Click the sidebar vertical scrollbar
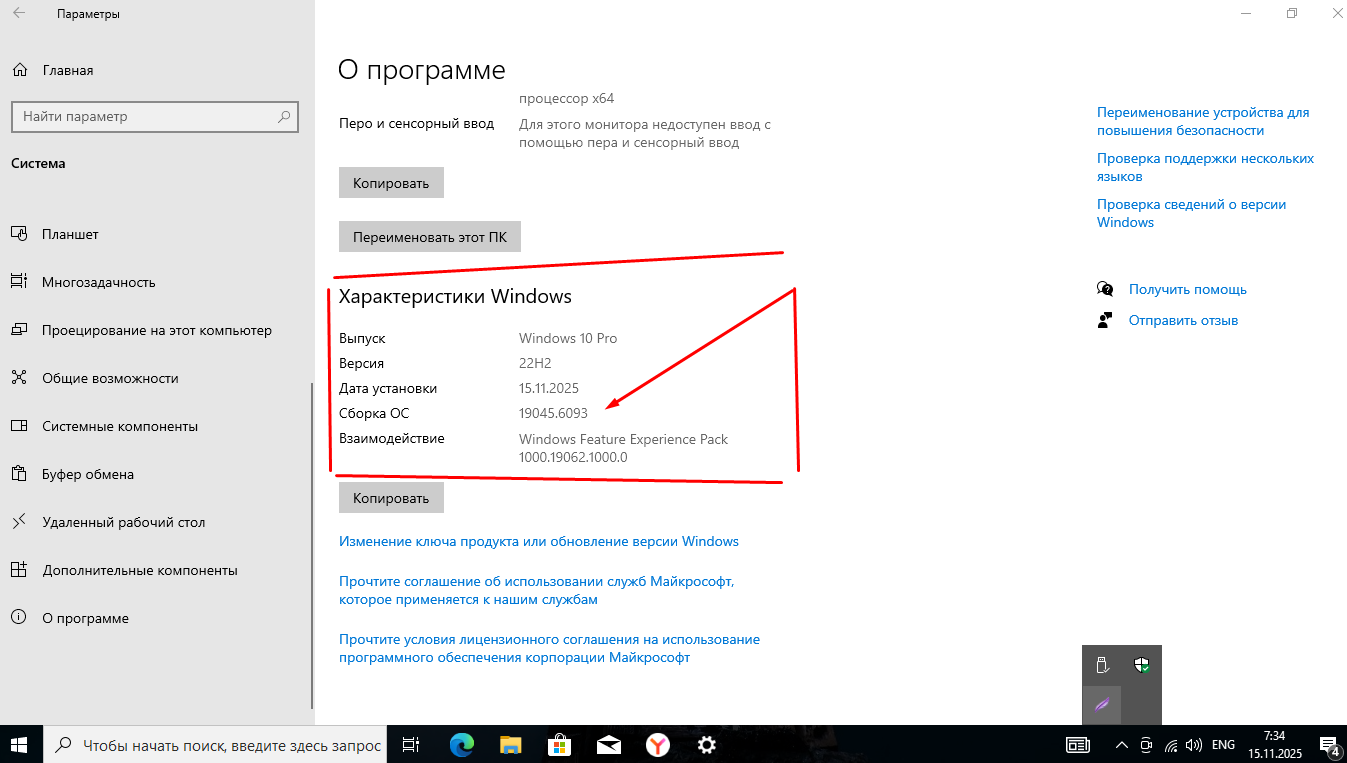Image resolution: width=1347 pixels, height=763 pixels. [x=312, y=545]
